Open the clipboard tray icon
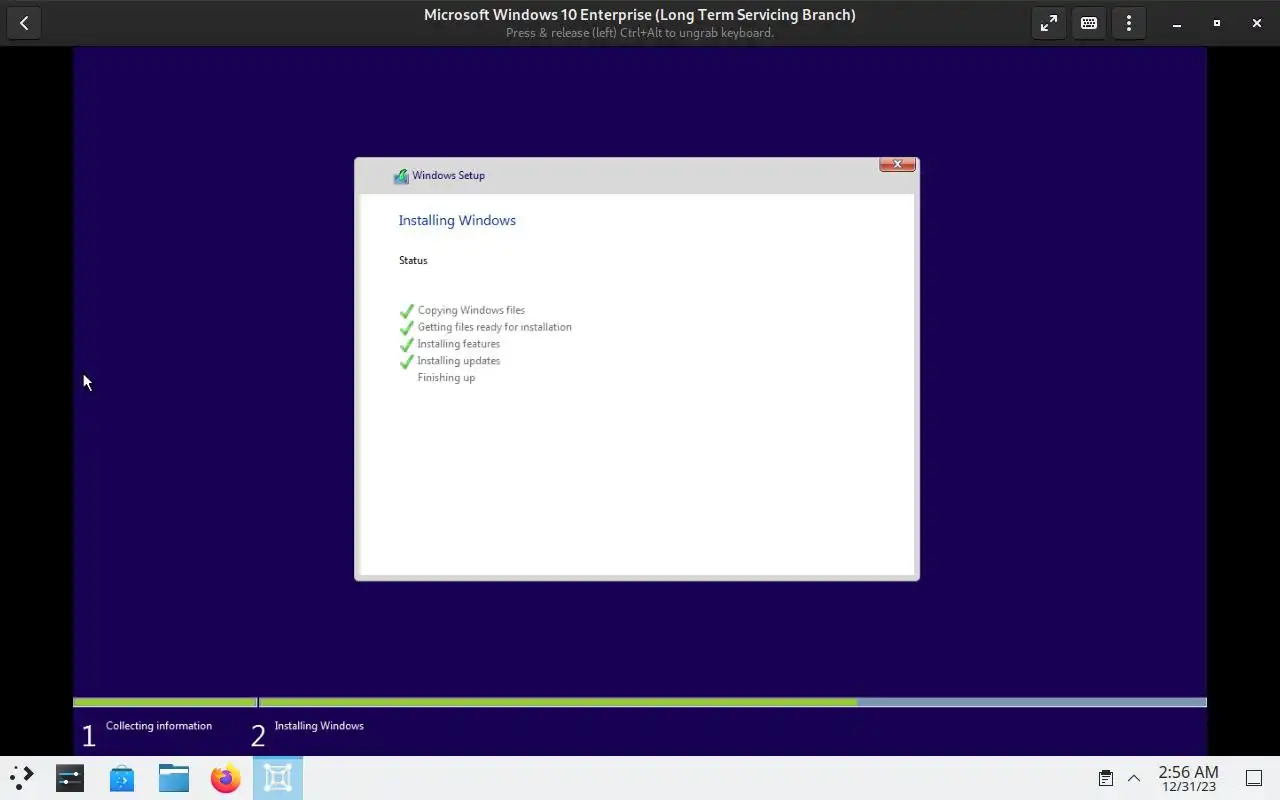 point(1106,778)
